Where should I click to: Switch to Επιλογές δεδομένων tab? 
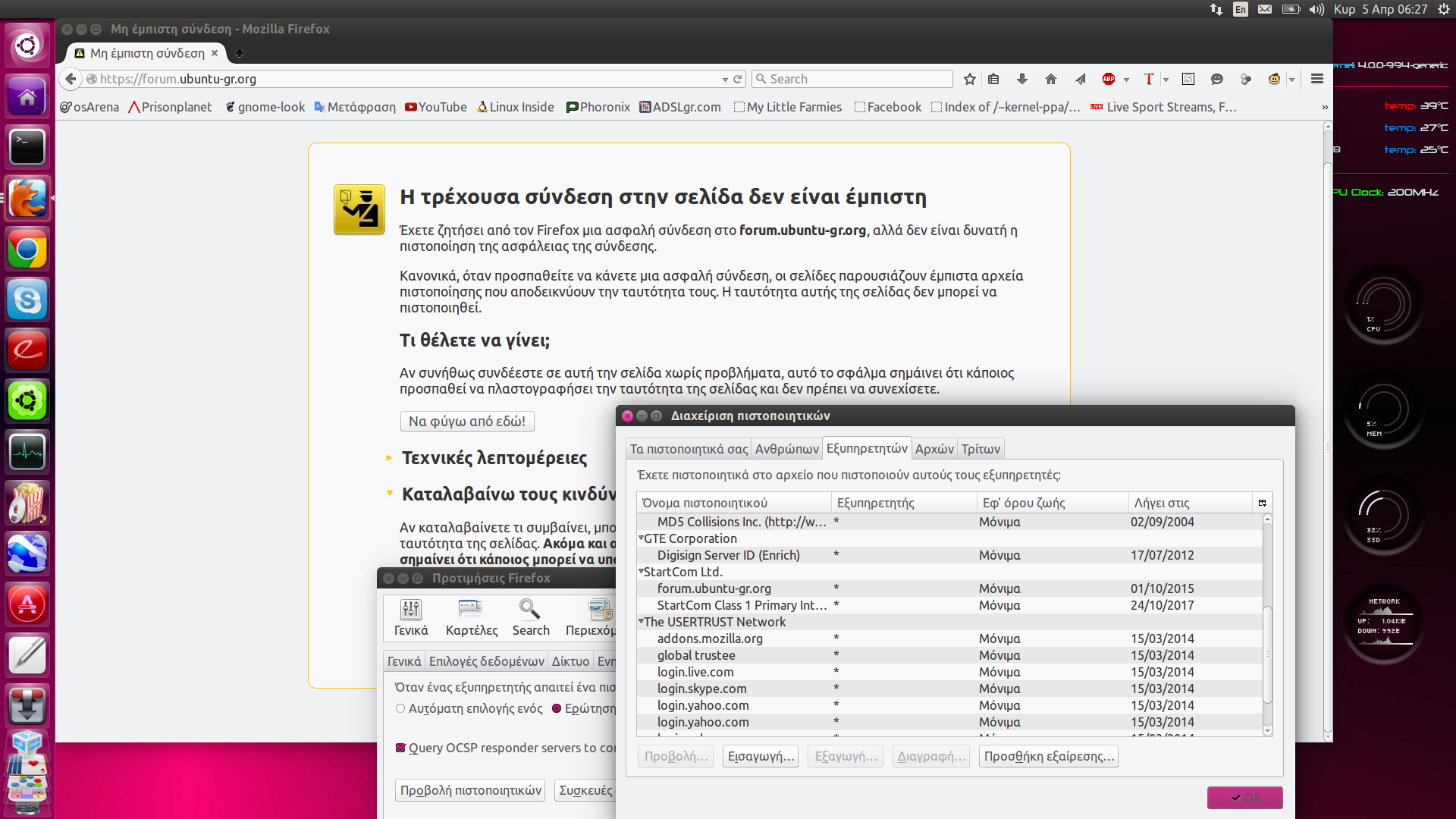[486, 661]
